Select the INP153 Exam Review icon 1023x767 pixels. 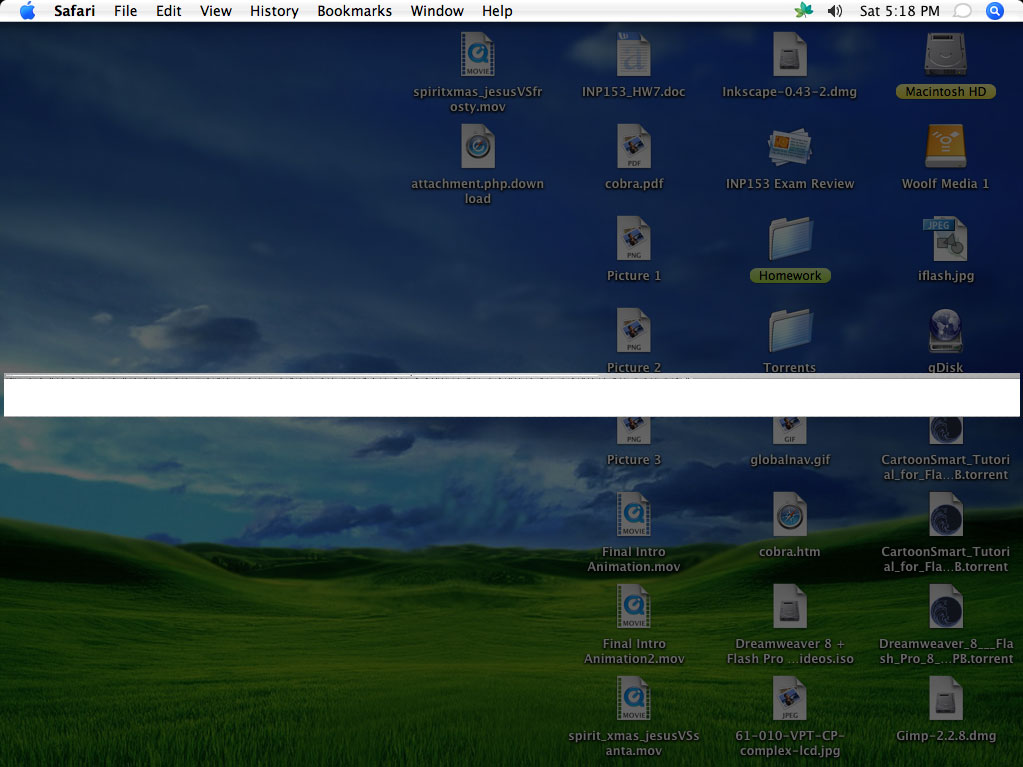coord(789,147)
